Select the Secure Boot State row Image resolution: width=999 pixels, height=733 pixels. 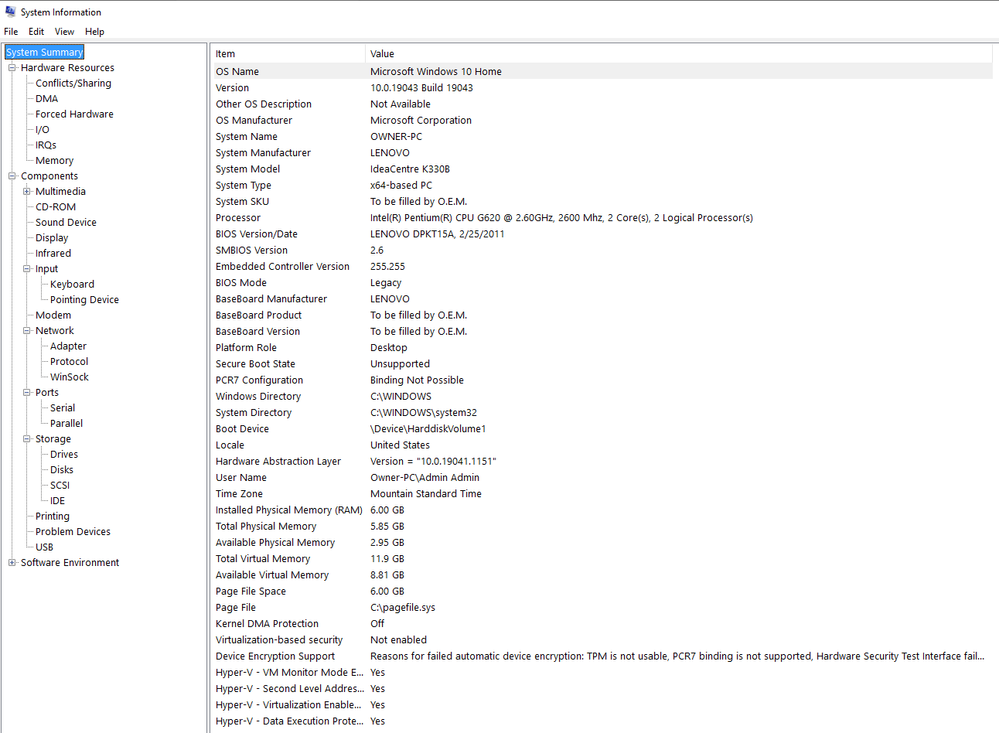tap(601, 364)
